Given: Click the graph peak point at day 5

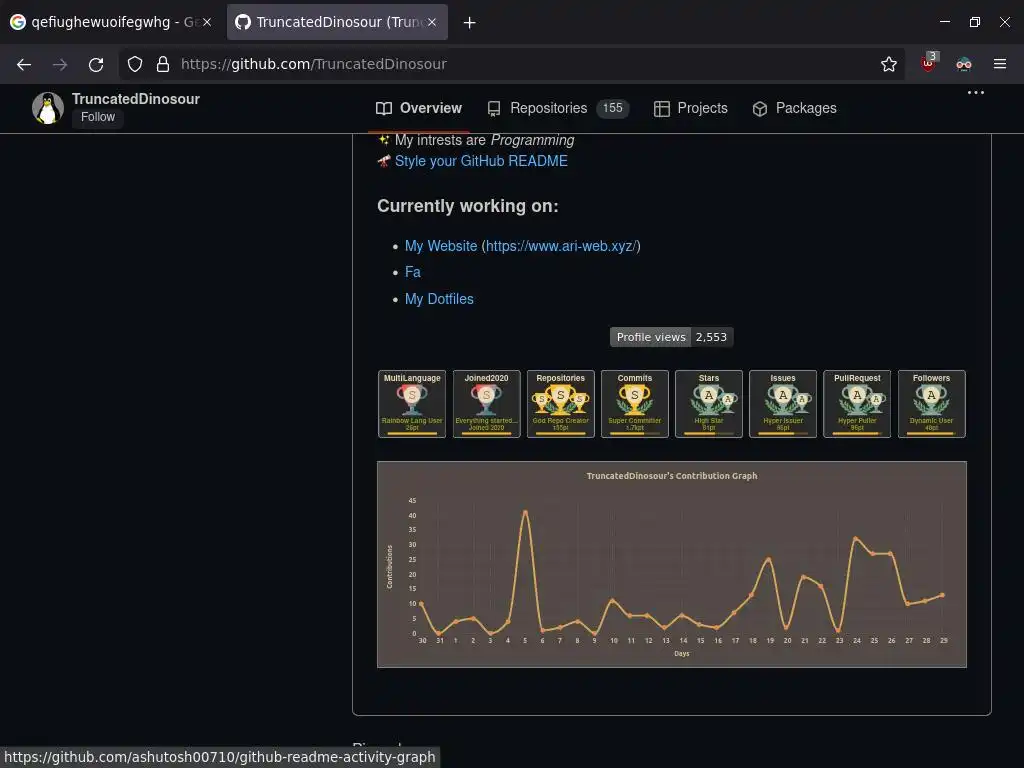Looking at the screenshot, I should pyautogui.click(x=525, y=512).
